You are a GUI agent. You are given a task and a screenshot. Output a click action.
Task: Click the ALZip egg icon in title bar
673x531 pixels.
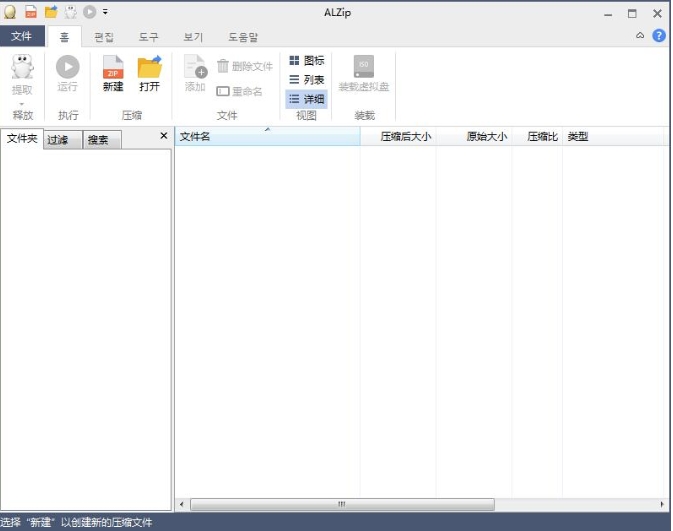[x=10, y=12]
